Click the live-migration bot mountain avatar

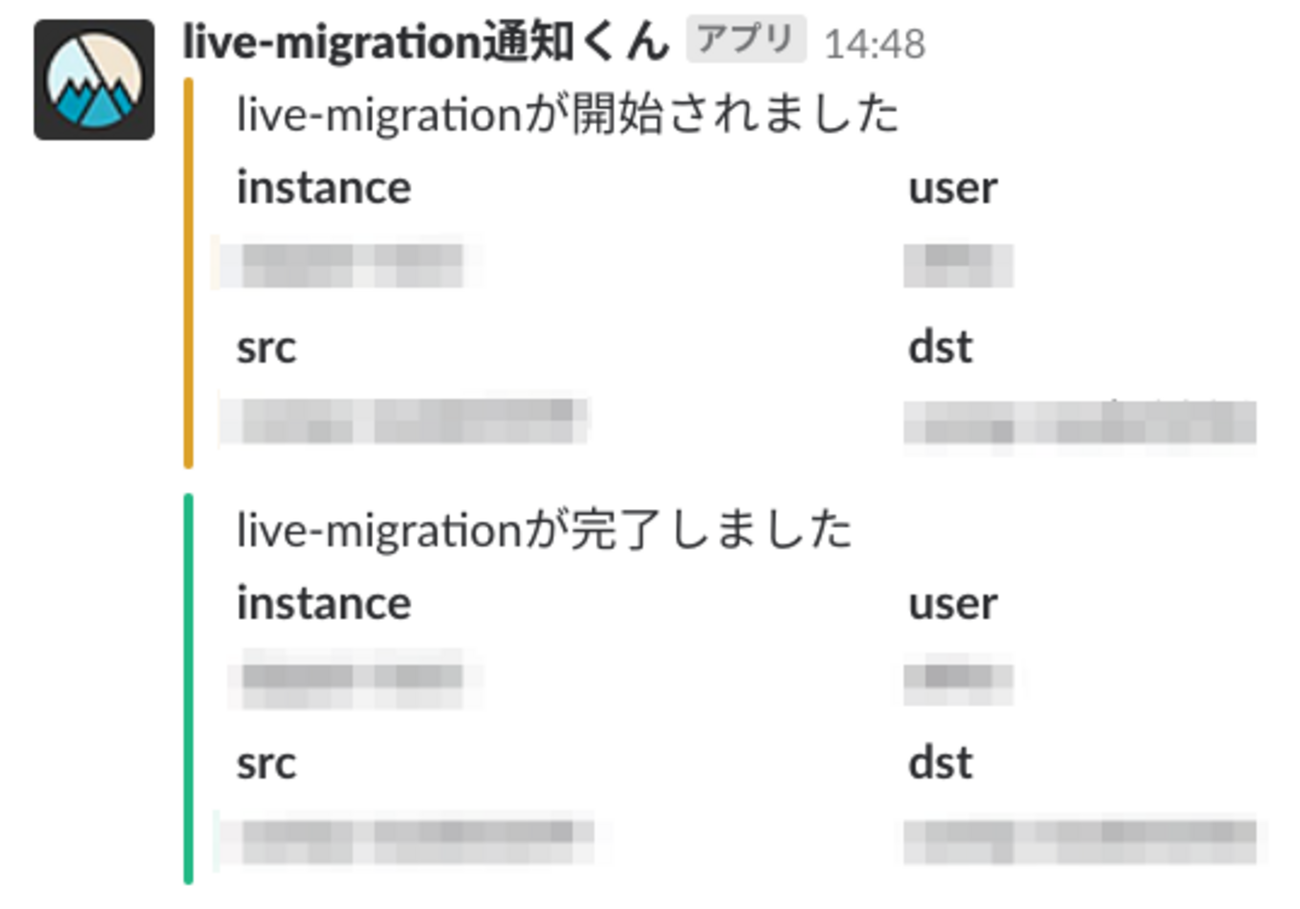(94, 79)
